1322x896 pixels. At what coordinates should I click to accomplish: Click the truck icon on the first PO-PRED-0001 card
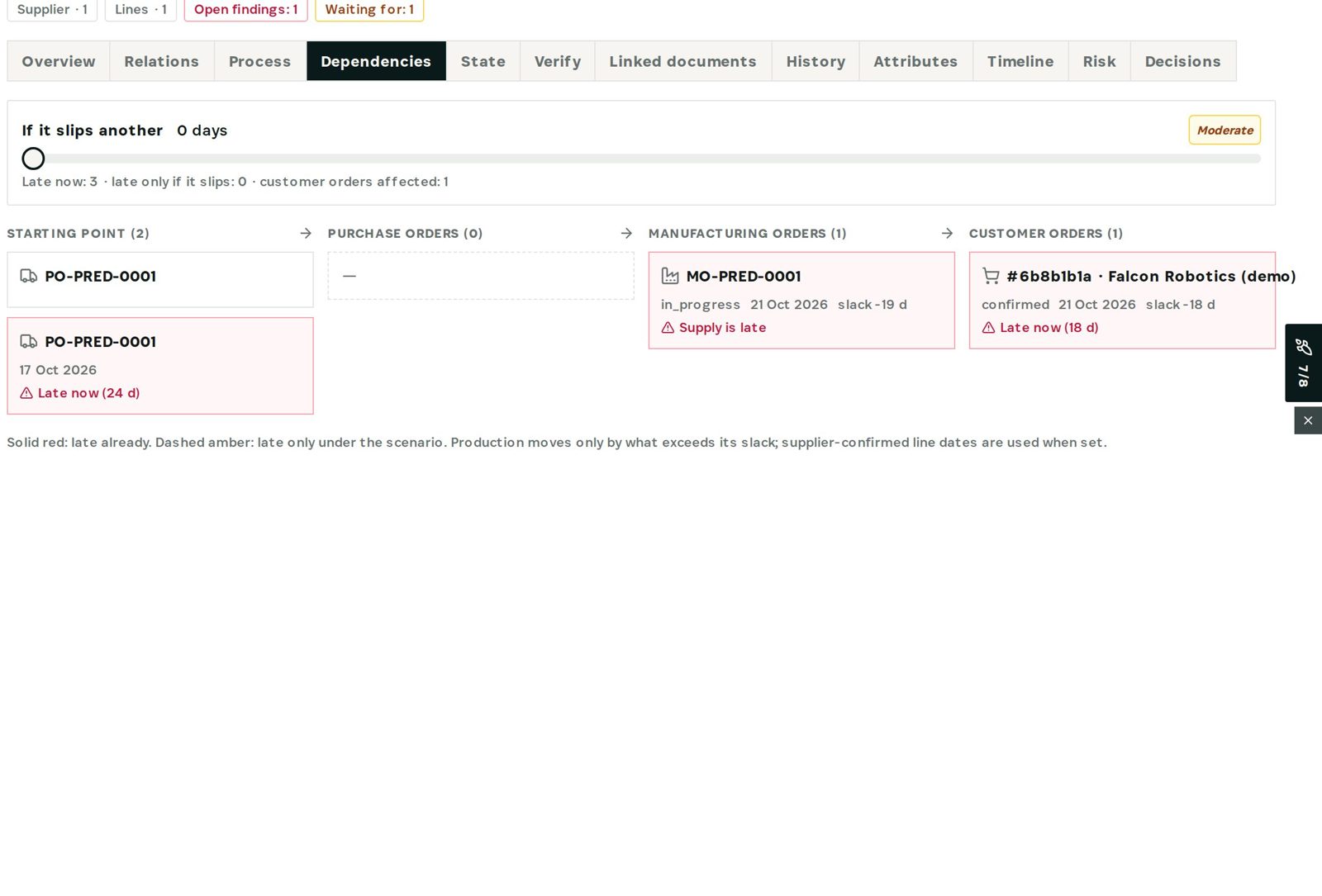pos(28,277)
